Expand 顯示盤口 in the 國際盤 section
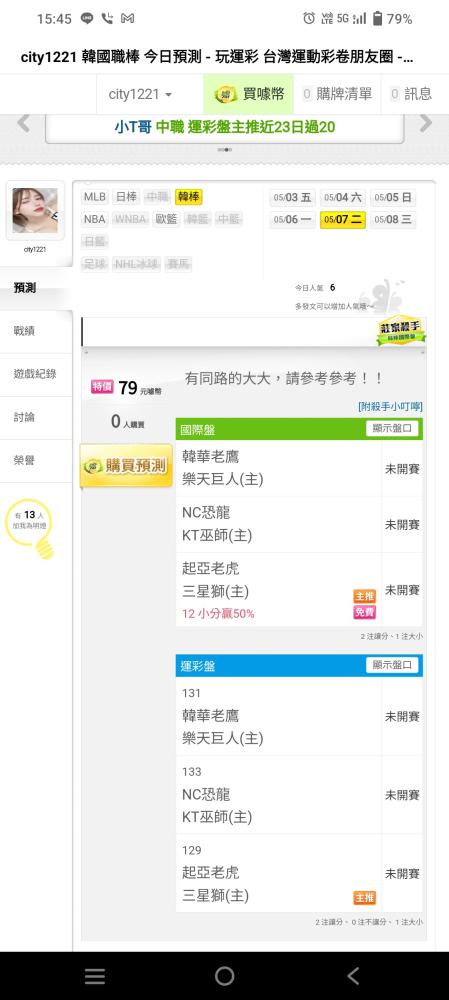Screen dimensions: 449x1000 (392, 429)
